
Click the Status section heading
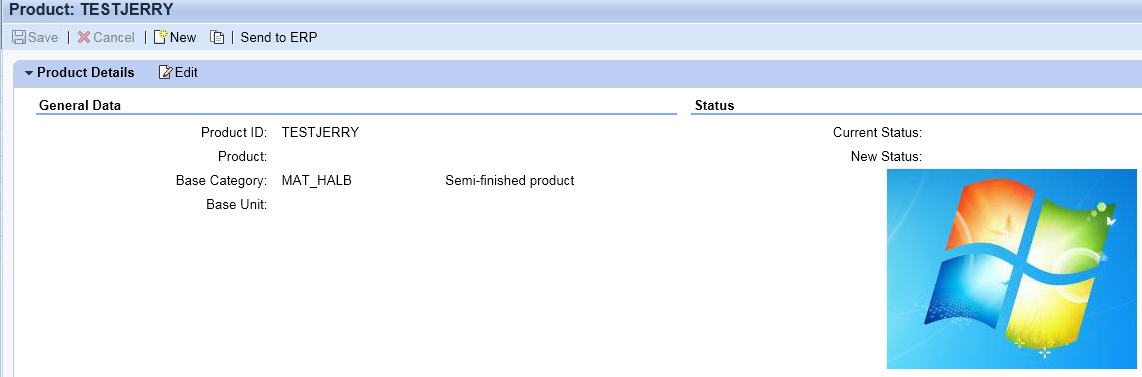pyautogui.click(x=714, y=106)
